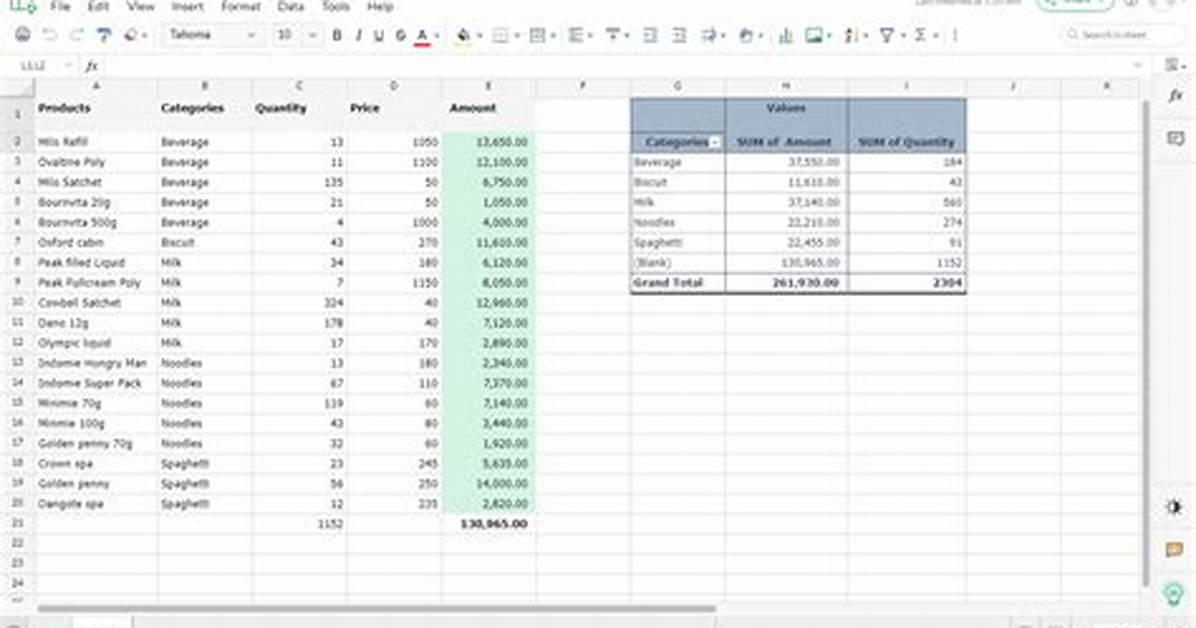Click the Redo icon
1196x628 pixels.
[x=76, y=35]
